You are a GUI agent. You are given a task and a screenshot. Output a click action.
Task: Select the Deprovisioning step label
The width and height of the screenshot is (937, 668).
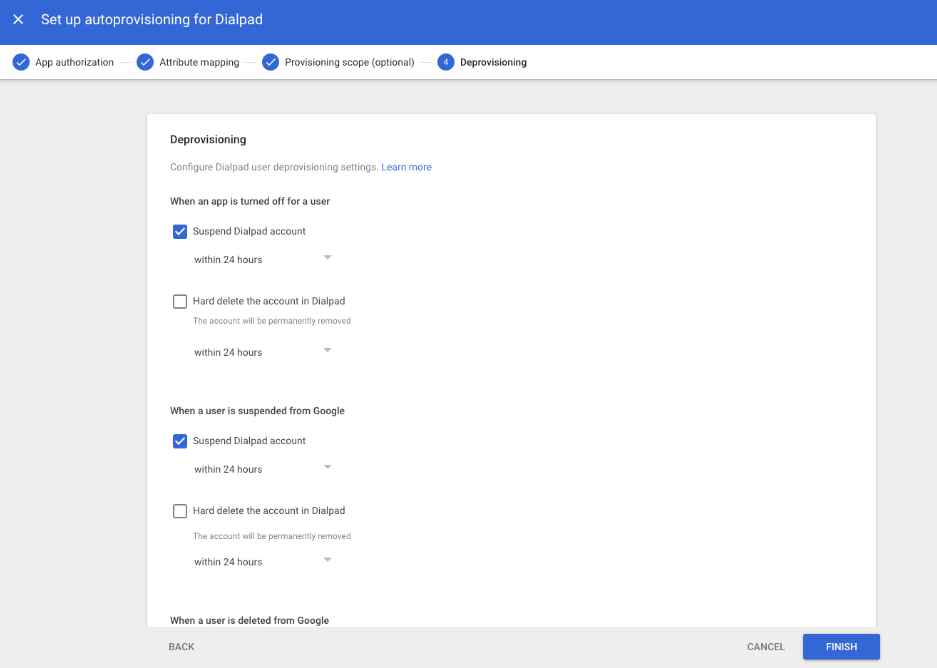493,62
